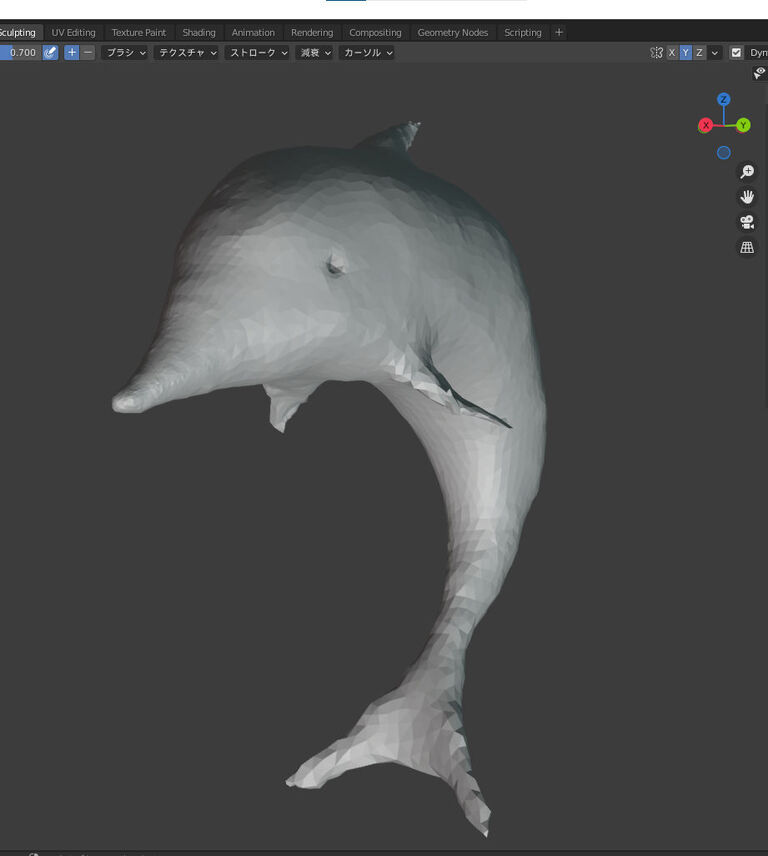
Task: Open the テクスチャ dropdown
Action: (x=186, y=52)
